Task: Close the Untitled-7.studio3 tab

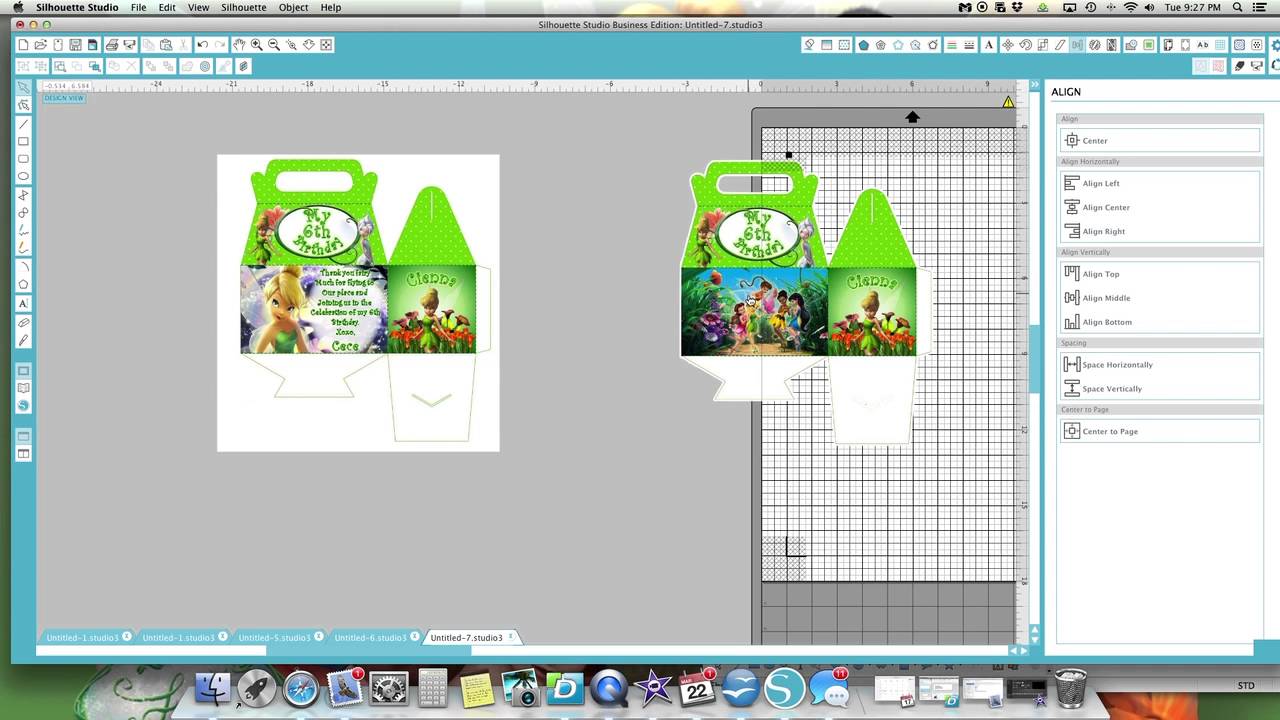Action: point(511,636)
